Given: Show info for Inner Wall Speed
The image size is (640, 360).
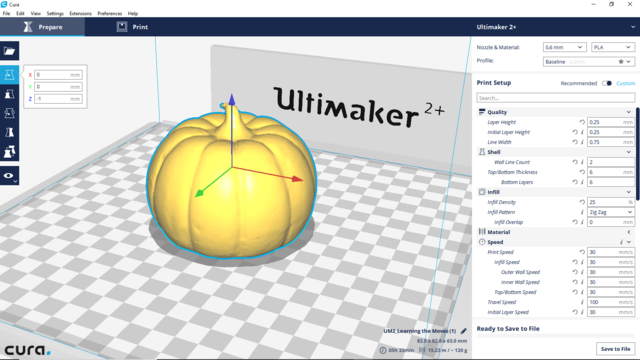Looking at the screenshot, I should click(x=582, y=282).
